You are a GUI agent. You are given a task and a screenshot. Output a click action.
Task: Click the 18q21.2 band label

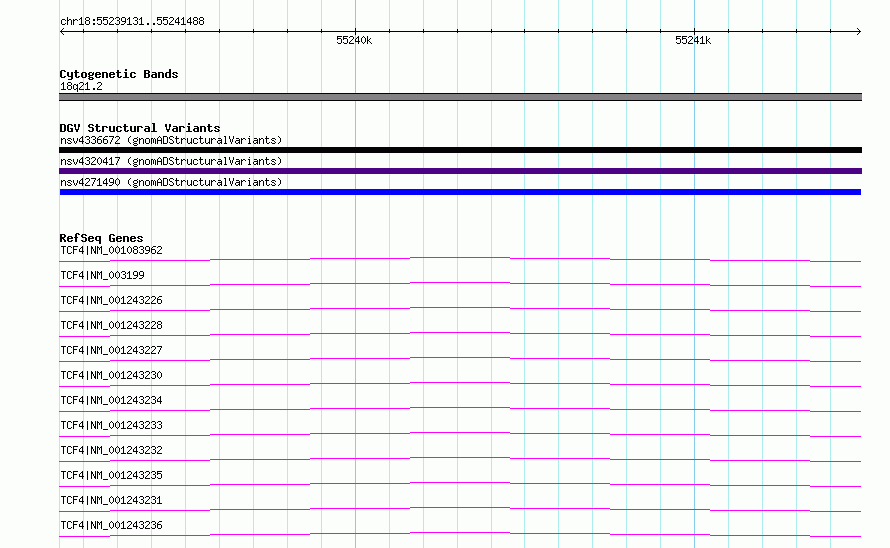click(x=81, y=86)
